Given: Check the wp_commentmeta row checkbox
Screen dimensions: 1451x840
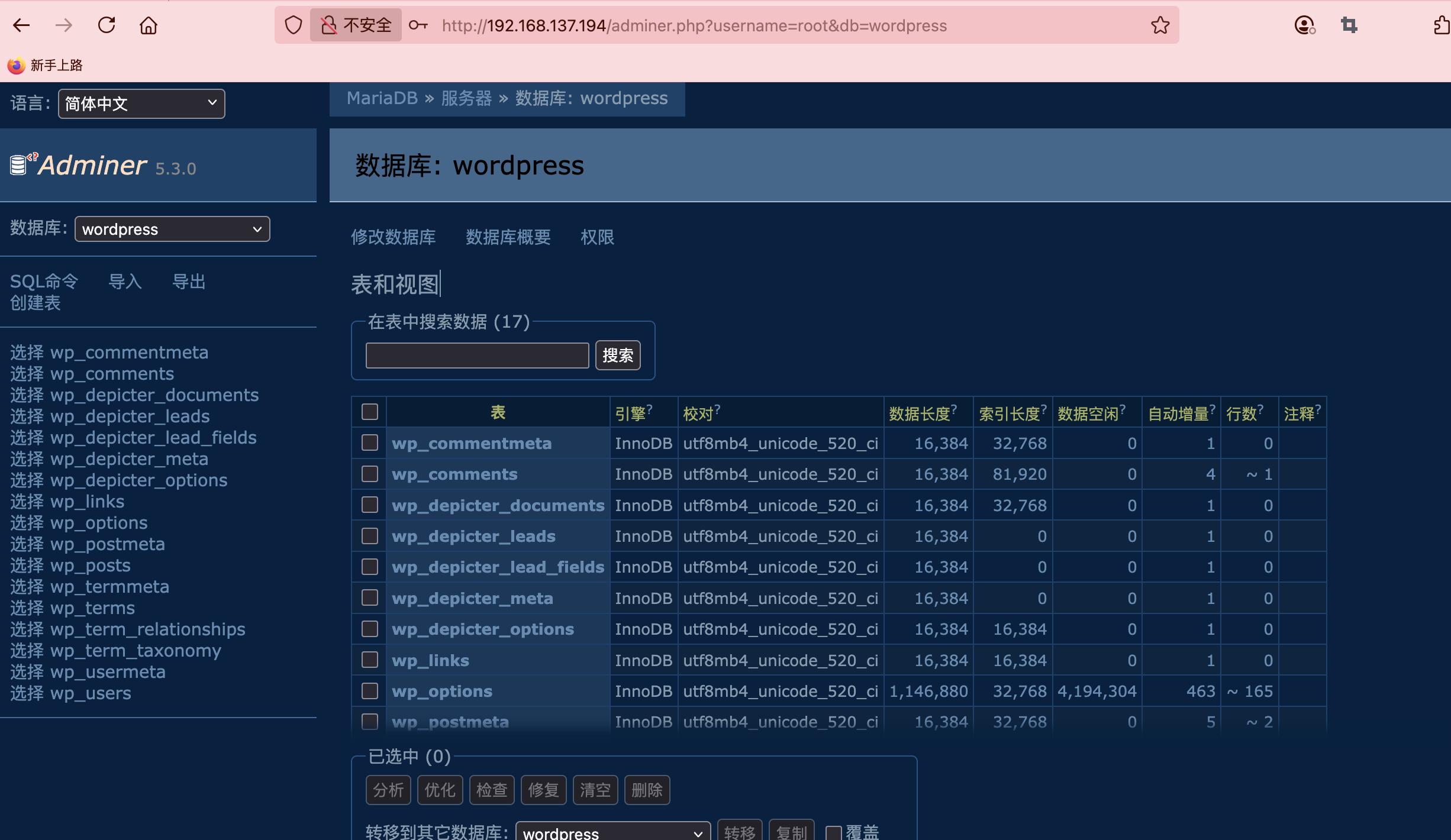Looking at the screenshot, I should click(x=370, y=442).
